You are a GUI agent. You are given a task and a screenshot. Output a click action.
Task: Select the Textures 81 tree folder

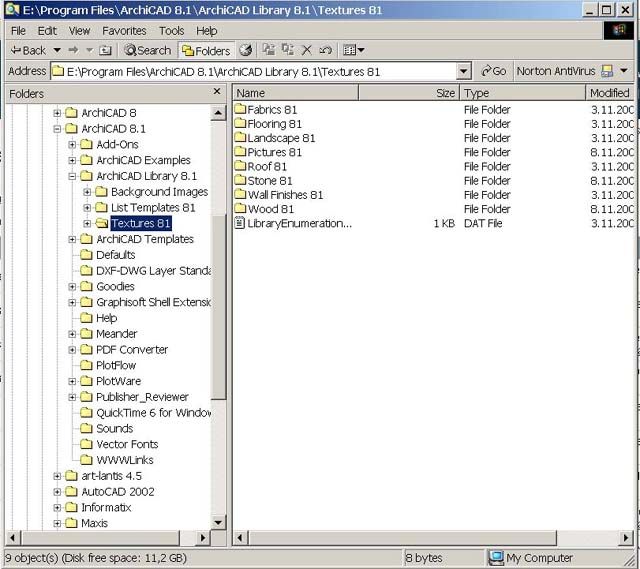point(140,223)
